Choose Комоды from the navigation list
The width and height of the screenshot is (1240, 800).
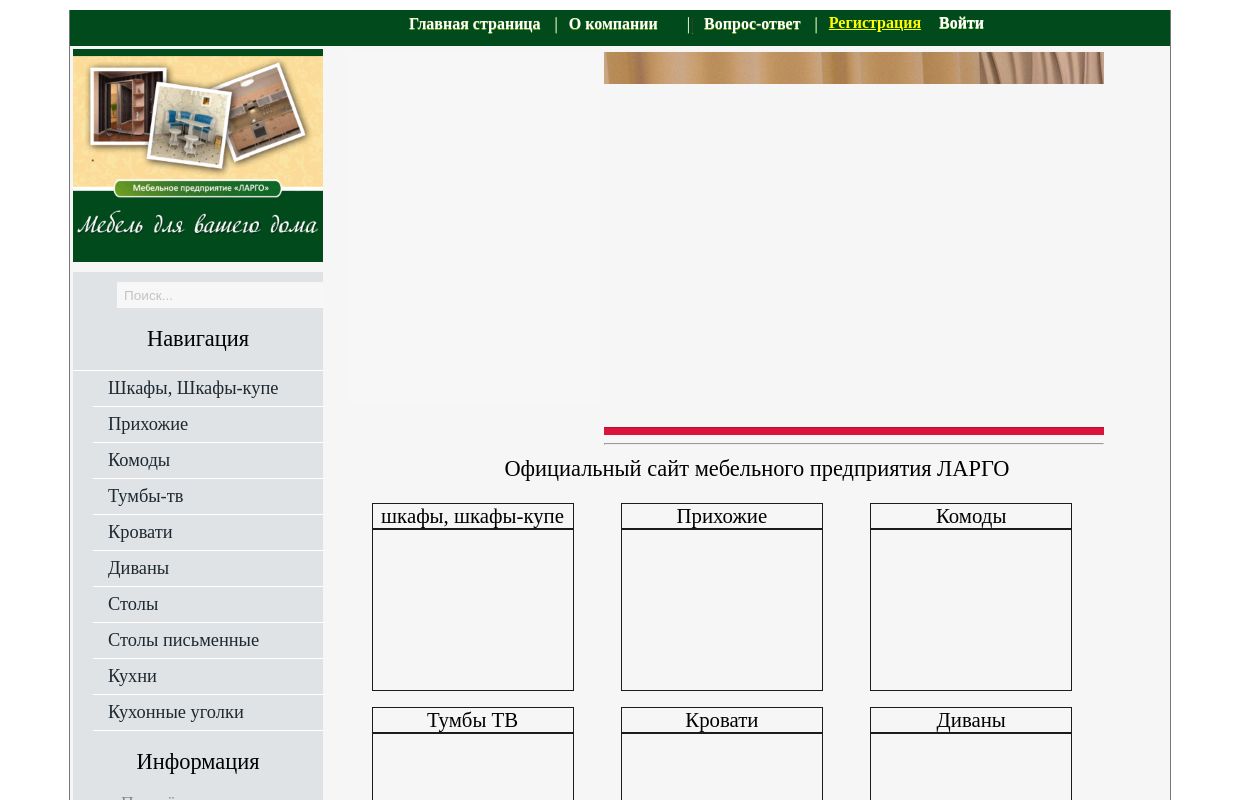click(139, 460)
